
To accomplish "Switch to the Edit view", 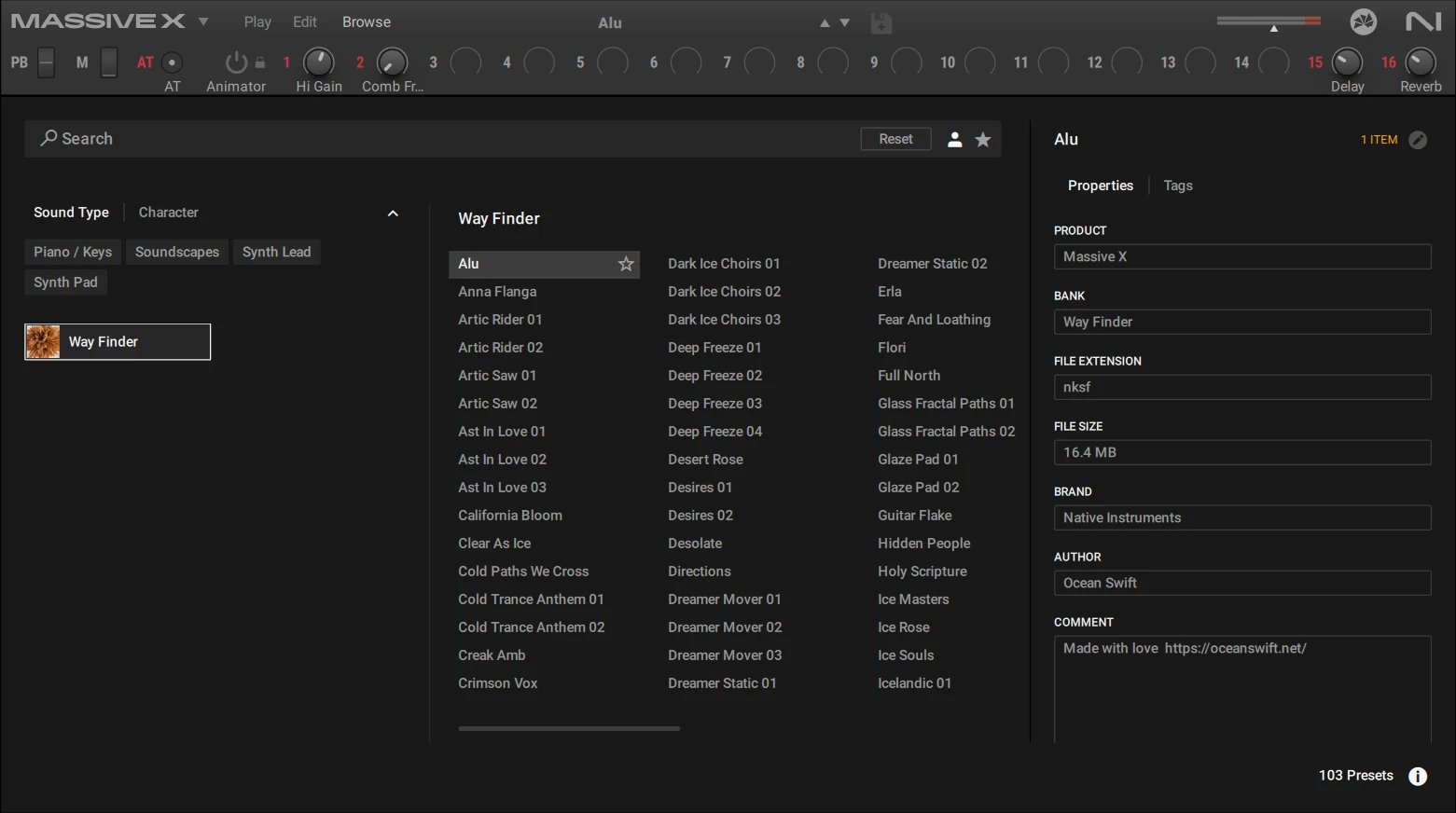I will coord(305,22).
